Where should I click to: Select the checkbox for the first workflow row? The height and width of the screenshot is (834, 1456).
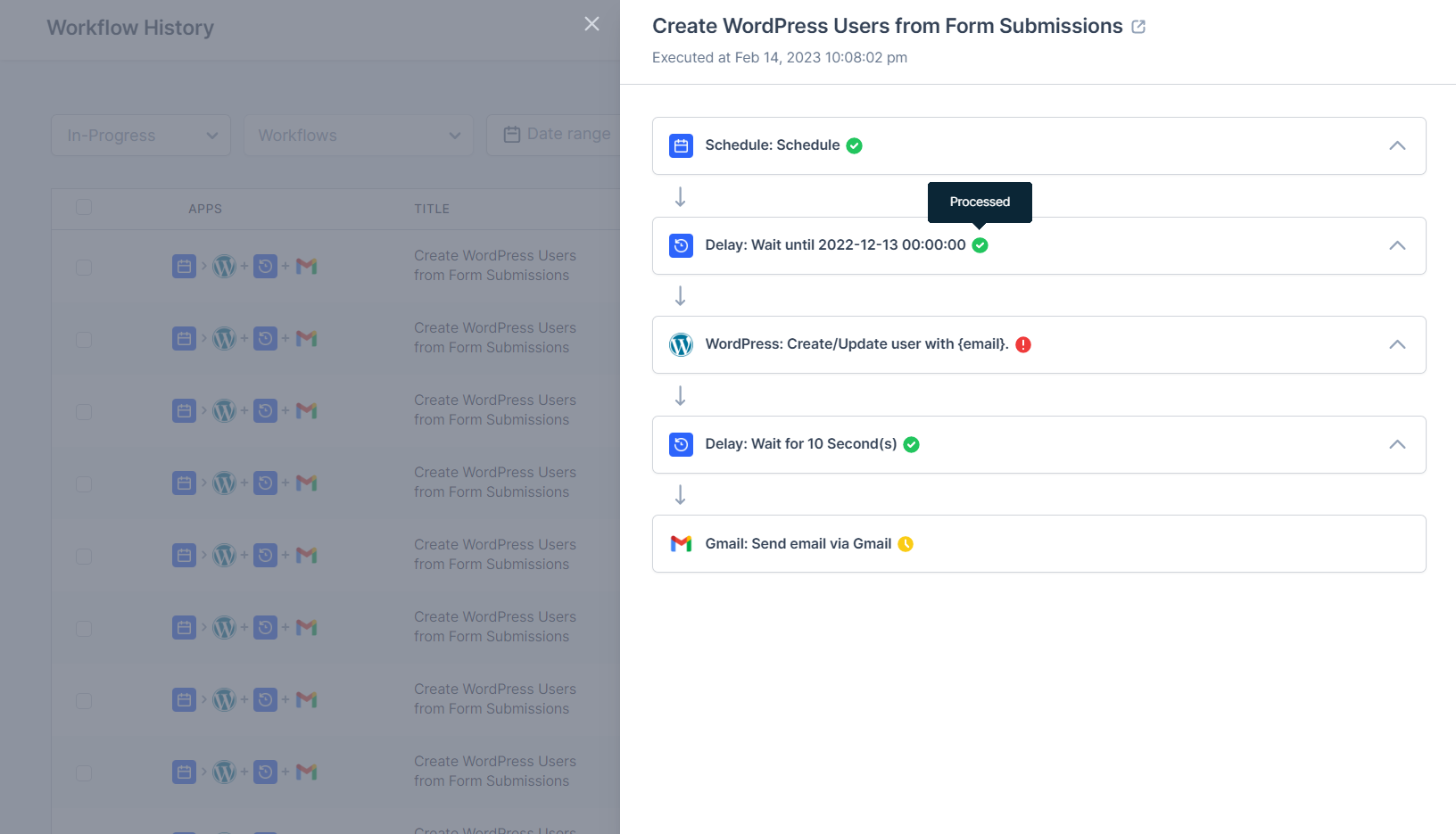83,266
